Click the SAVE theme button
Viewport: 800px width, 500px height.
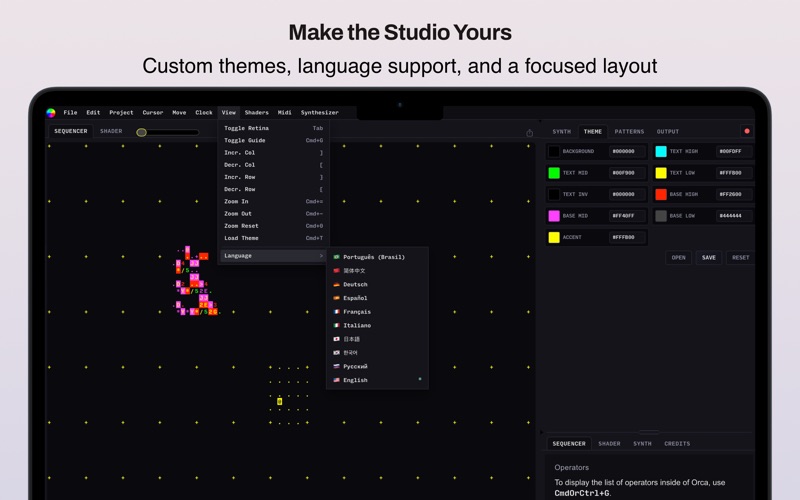pyautogui.click(x=709, y=258)
